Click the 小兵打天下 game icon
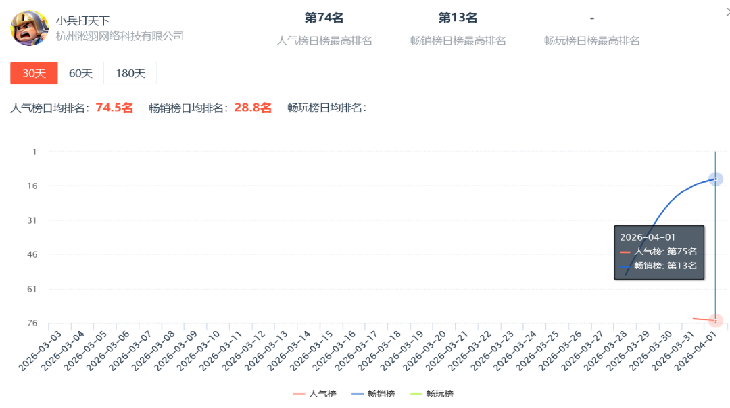The height and width of the screenshot is (408, 730). coord(29,28)
